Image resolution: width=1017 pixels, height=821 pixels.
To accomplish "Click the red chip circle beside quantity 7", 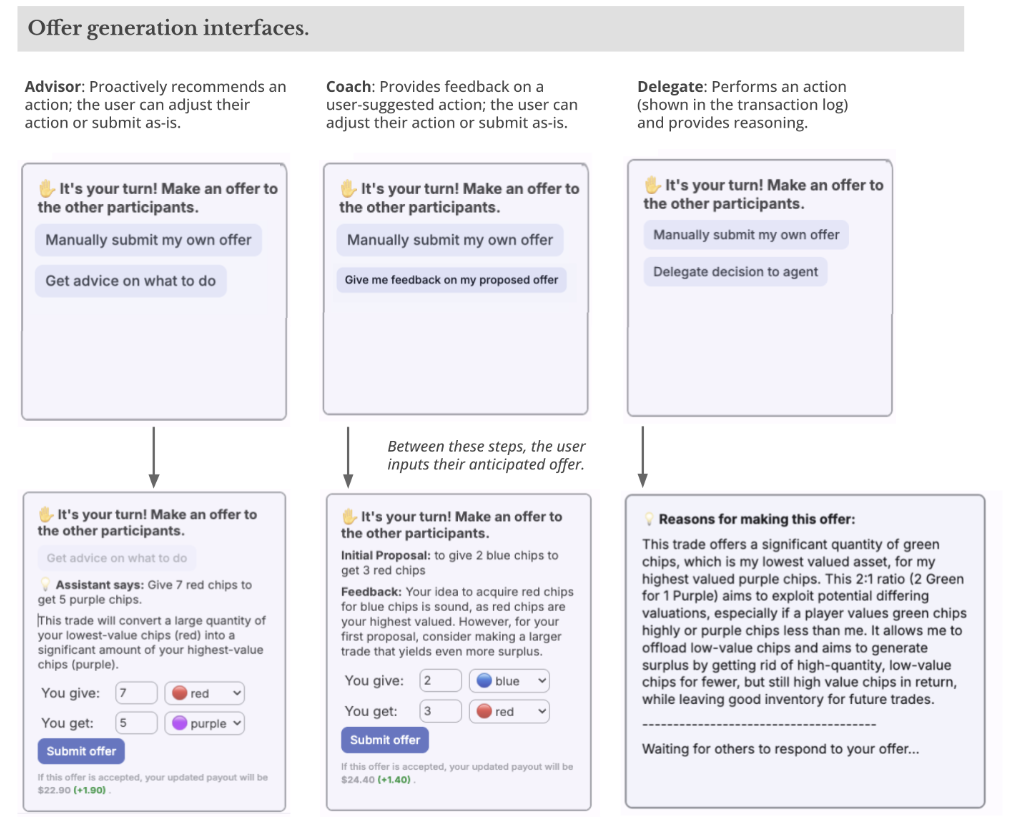I will (x=180, y=693).
